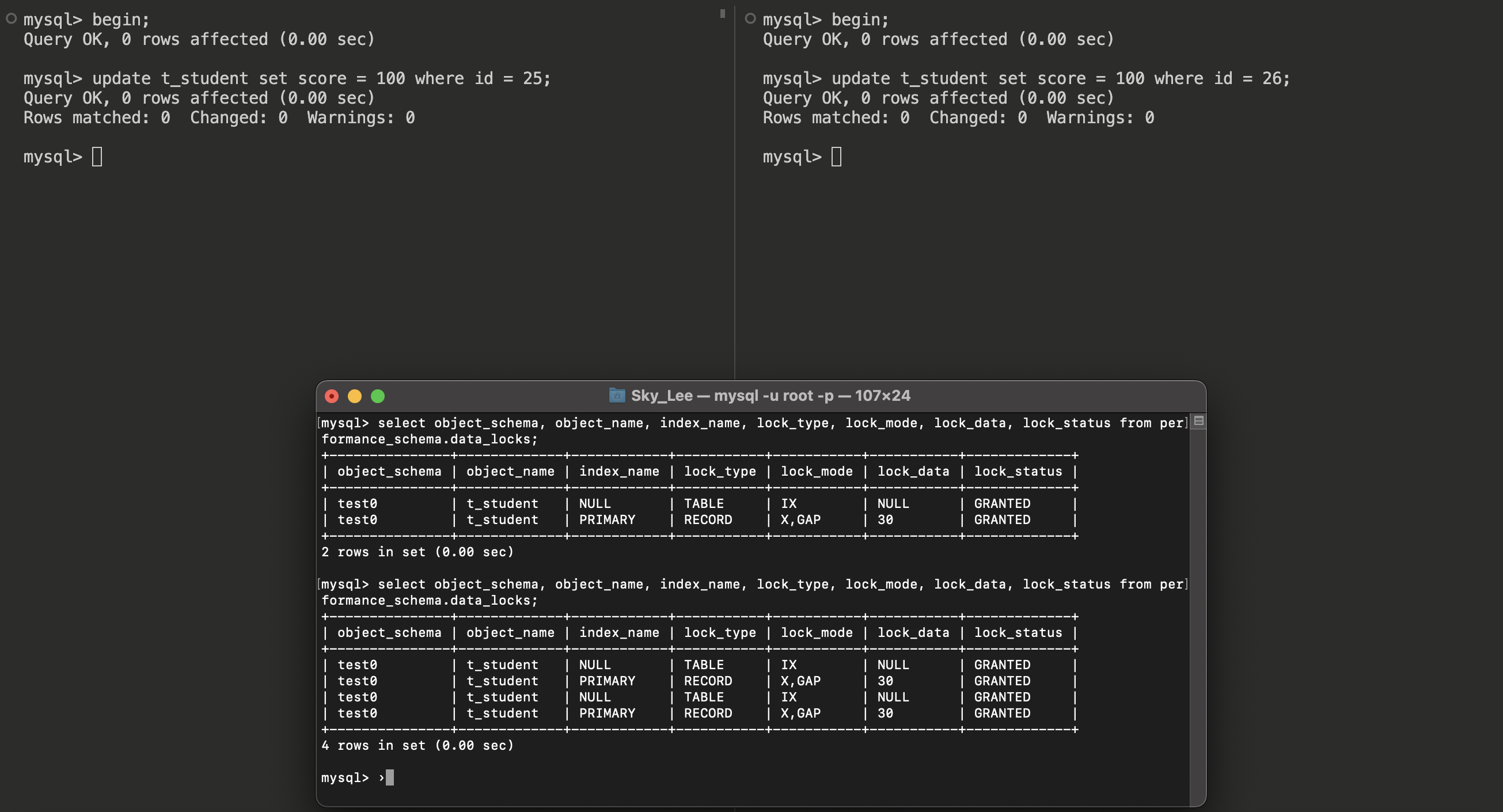Image resolution: width=1503 pixels, height=812 pixels.
Task: Click the small gray marker atop pane divider
Action: tap(722, 13)
